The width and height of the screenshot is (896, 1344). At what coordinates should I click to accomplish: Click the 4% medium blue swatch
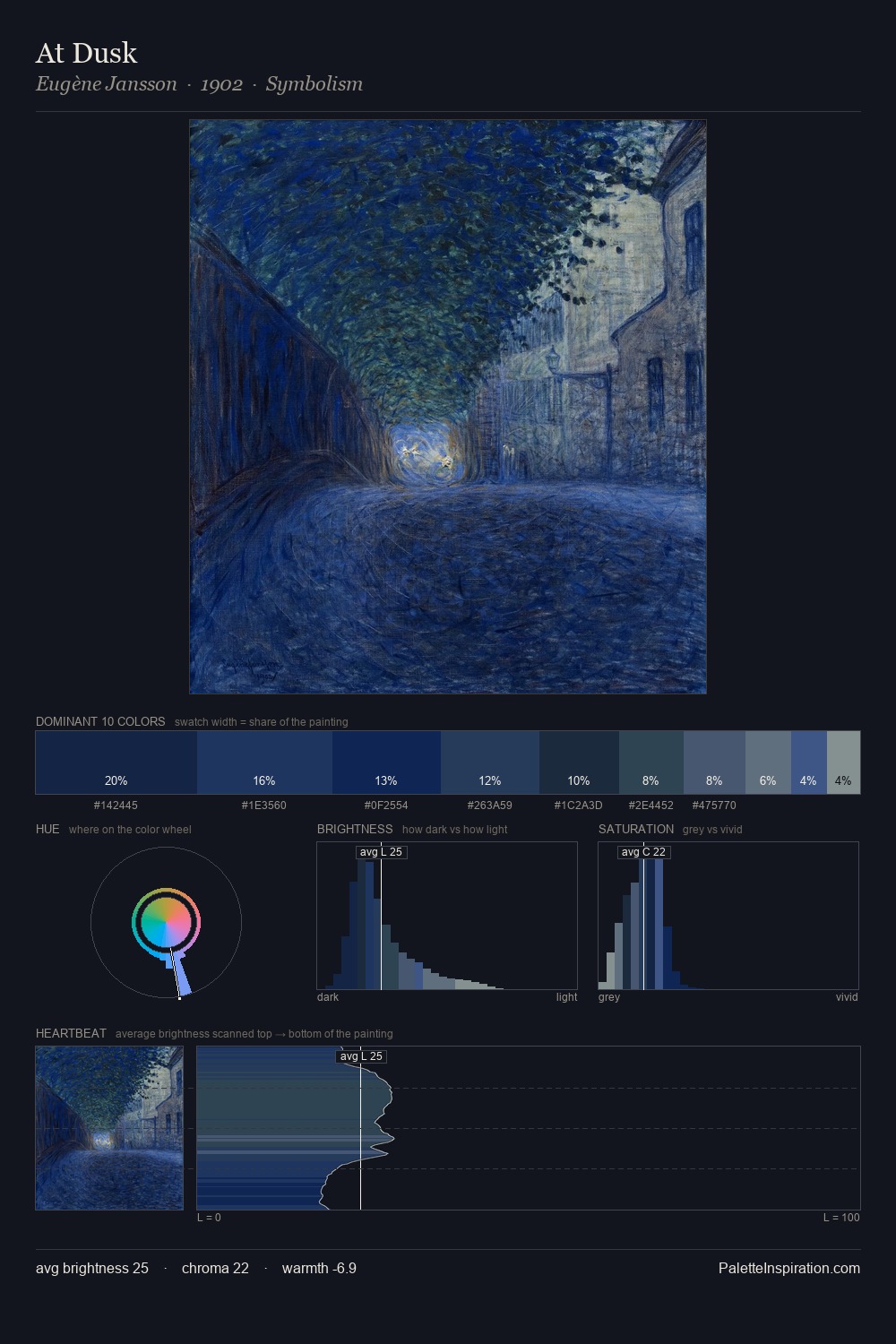[x=809, y=762]
